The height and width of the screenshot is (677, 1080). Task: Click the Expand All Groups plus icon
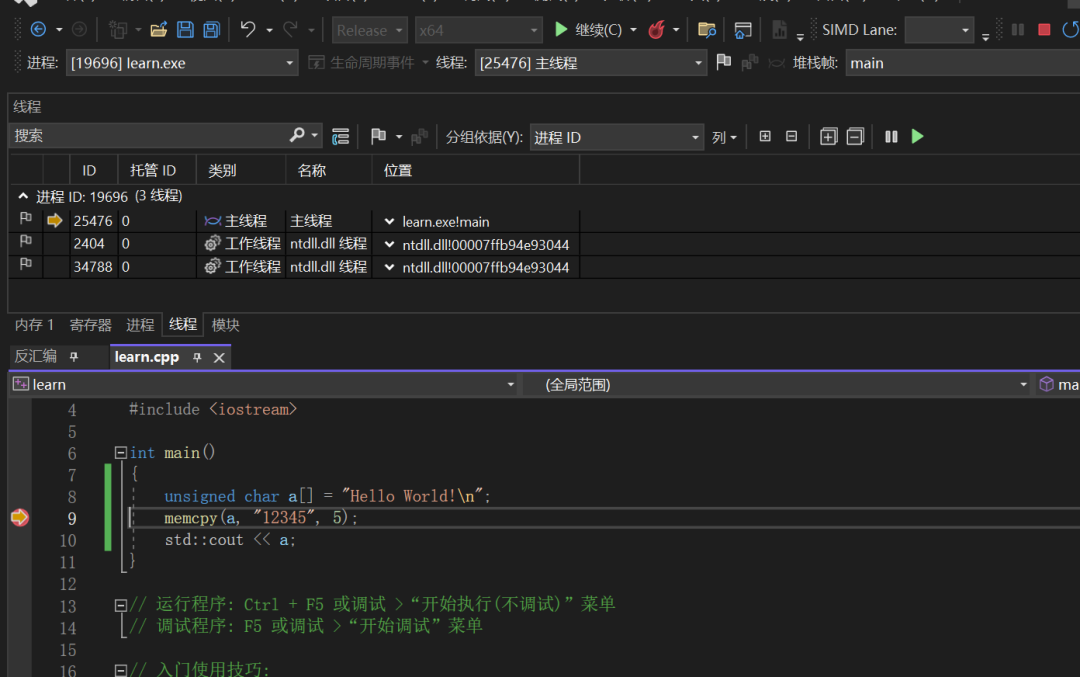828,137
